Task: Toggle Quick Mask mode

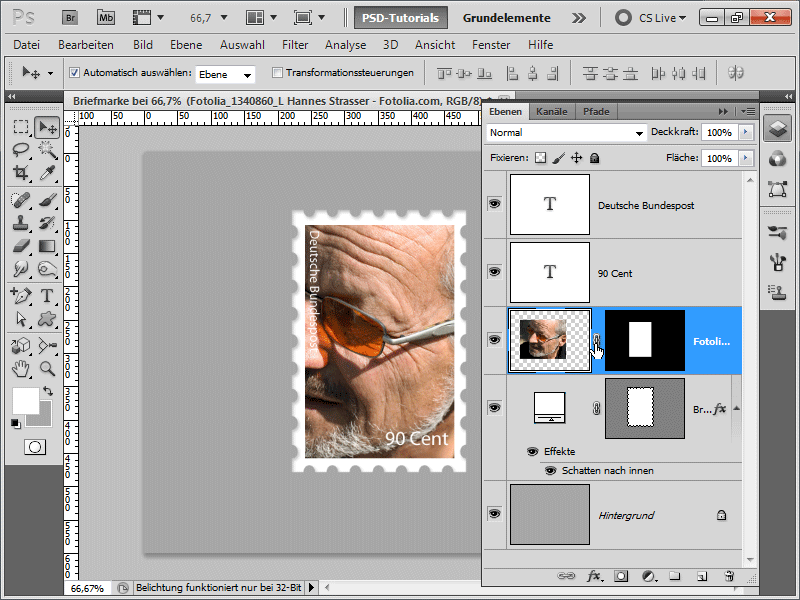Action: click(35, 447)
